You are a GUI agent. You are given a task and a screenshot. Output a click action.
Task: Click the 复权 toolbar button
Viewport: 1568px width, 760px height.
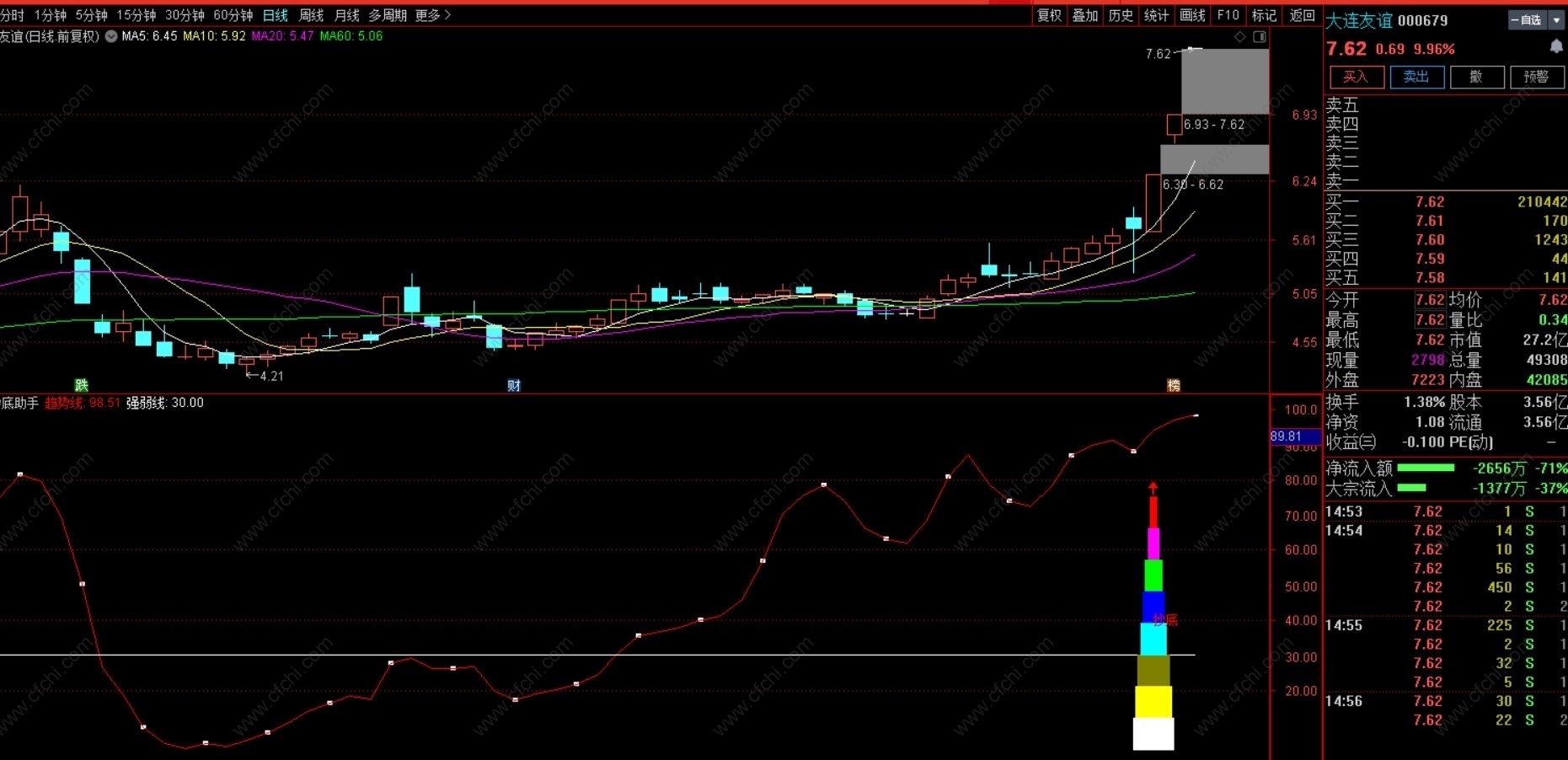click(1050, 15)
